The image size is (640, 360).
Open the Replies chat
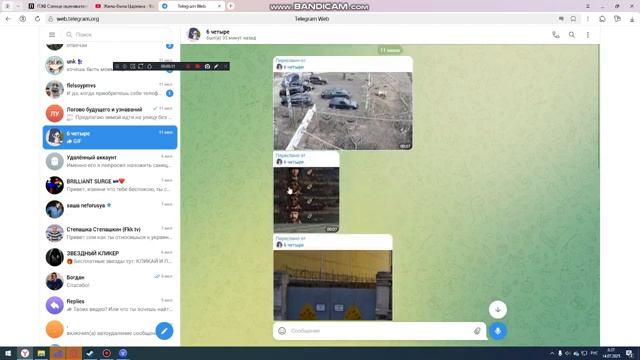pos(110,305)
